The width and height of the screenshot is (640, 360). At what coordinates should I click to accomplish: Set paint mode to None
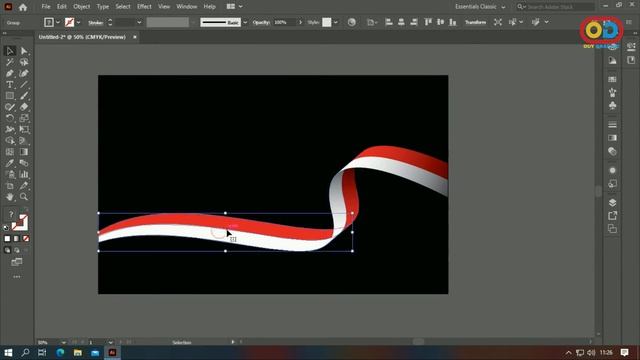point(26,238)
